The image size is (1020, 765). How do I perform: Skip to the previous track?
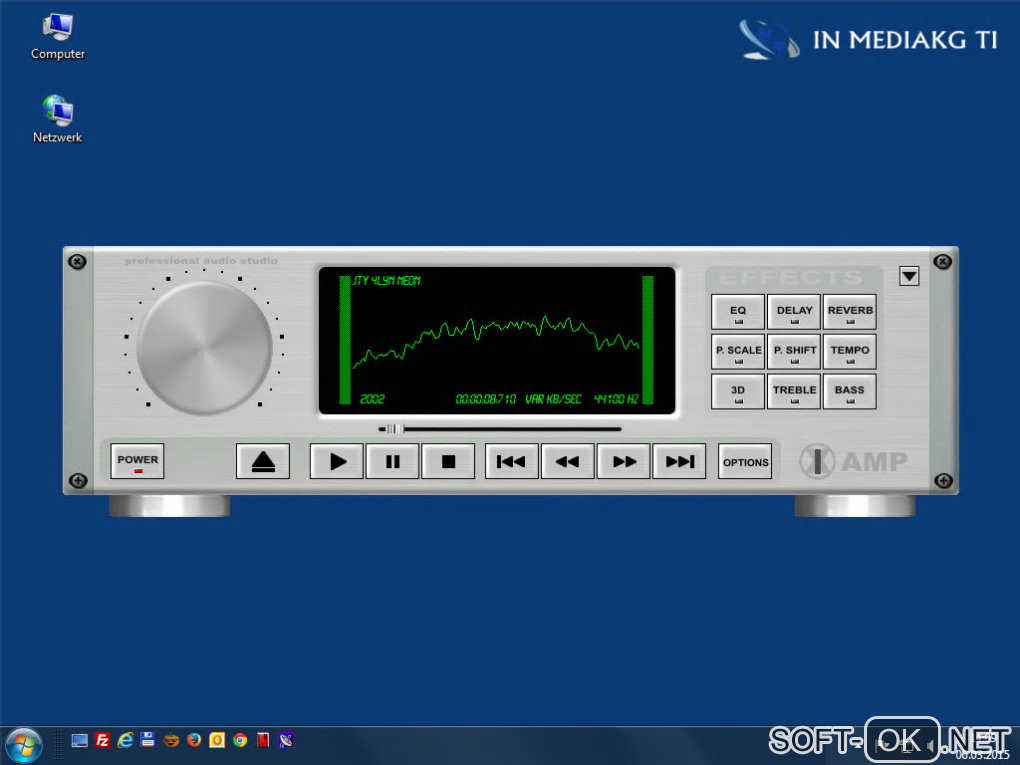tap(511, 461)
